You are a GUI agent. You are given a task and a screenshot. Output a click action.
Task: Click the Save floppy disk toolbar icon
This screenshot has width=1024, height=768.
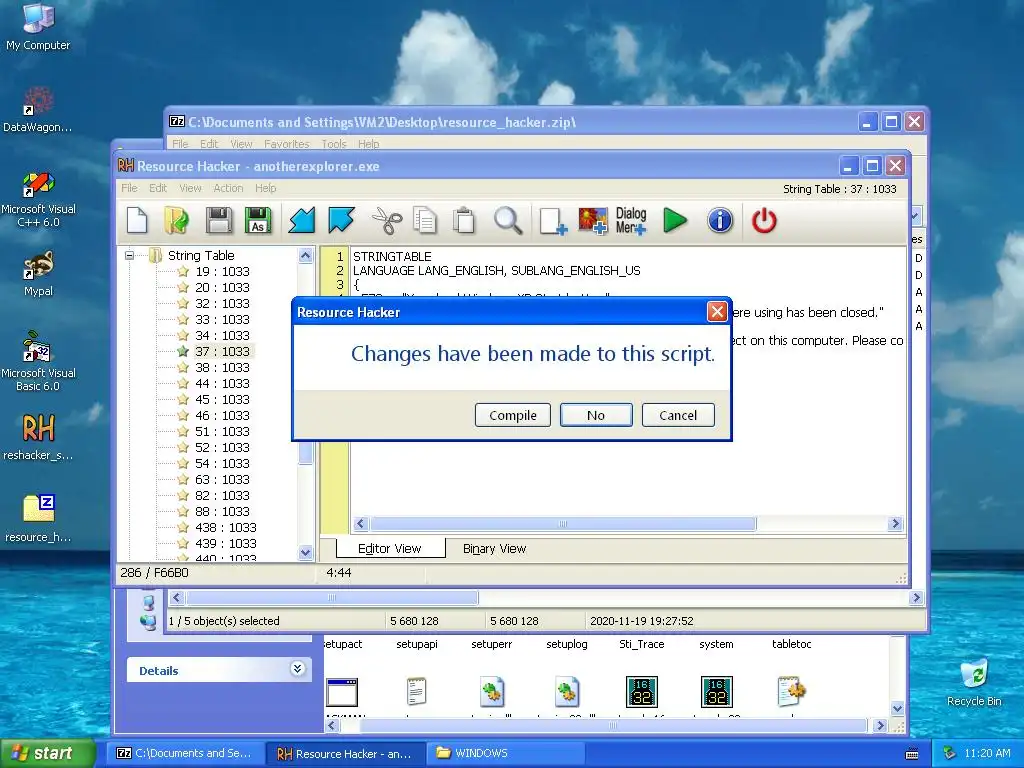219,220
